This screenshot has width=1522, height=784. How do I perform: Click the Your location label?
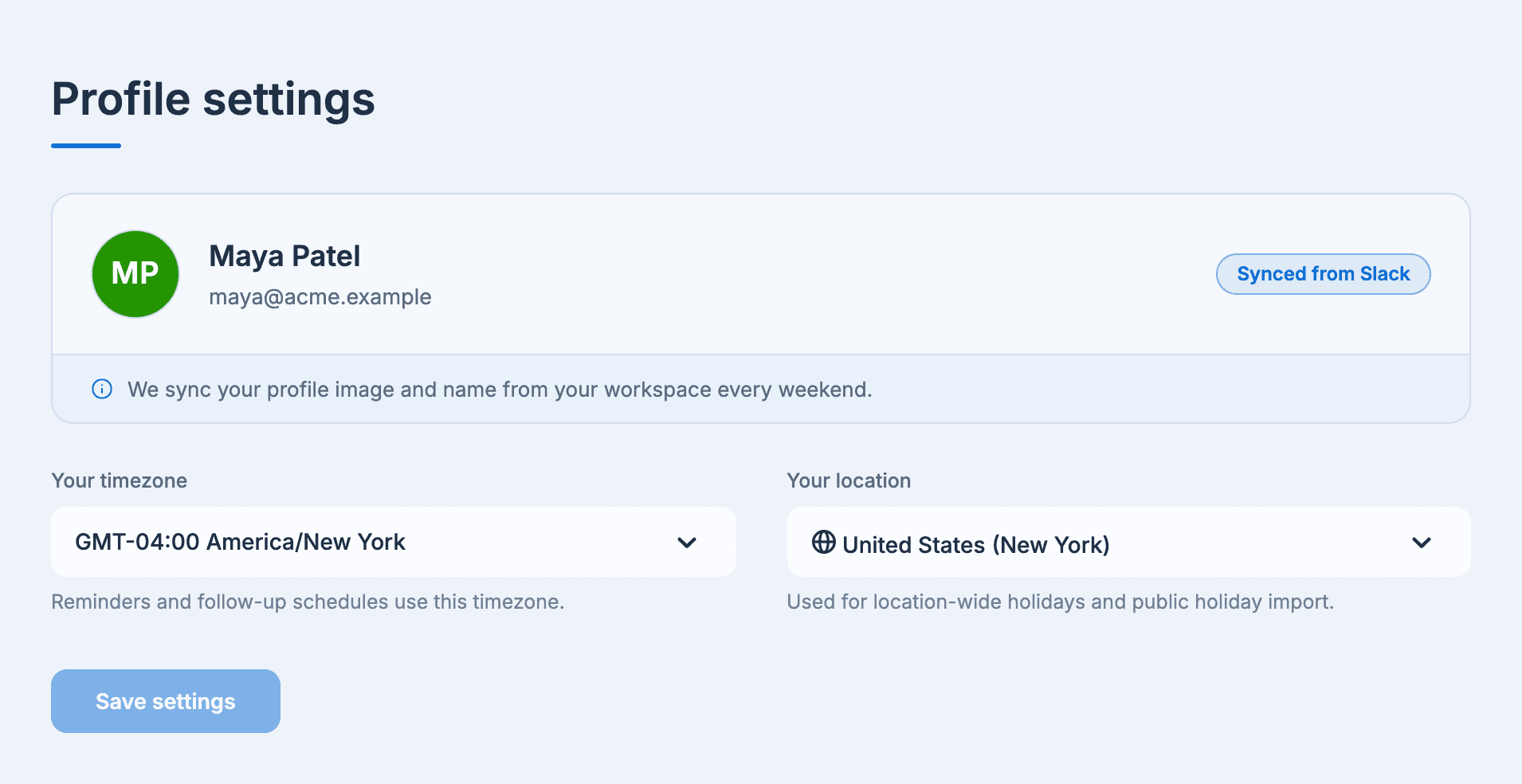pos(849,480)
